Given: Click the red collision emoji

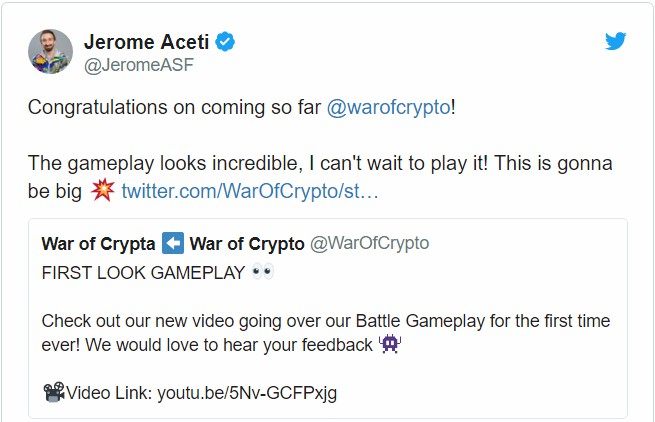Looking at the screenshot, I should (101, 189).
